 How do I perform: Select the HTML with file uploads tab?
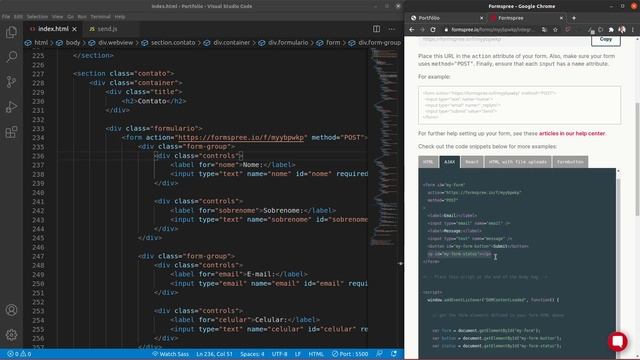(518, 162)
